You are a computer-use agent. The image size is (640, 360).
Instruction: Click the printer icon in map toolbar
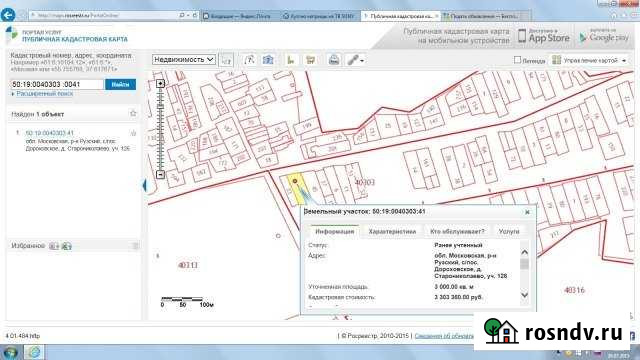[x=334, y=60]
